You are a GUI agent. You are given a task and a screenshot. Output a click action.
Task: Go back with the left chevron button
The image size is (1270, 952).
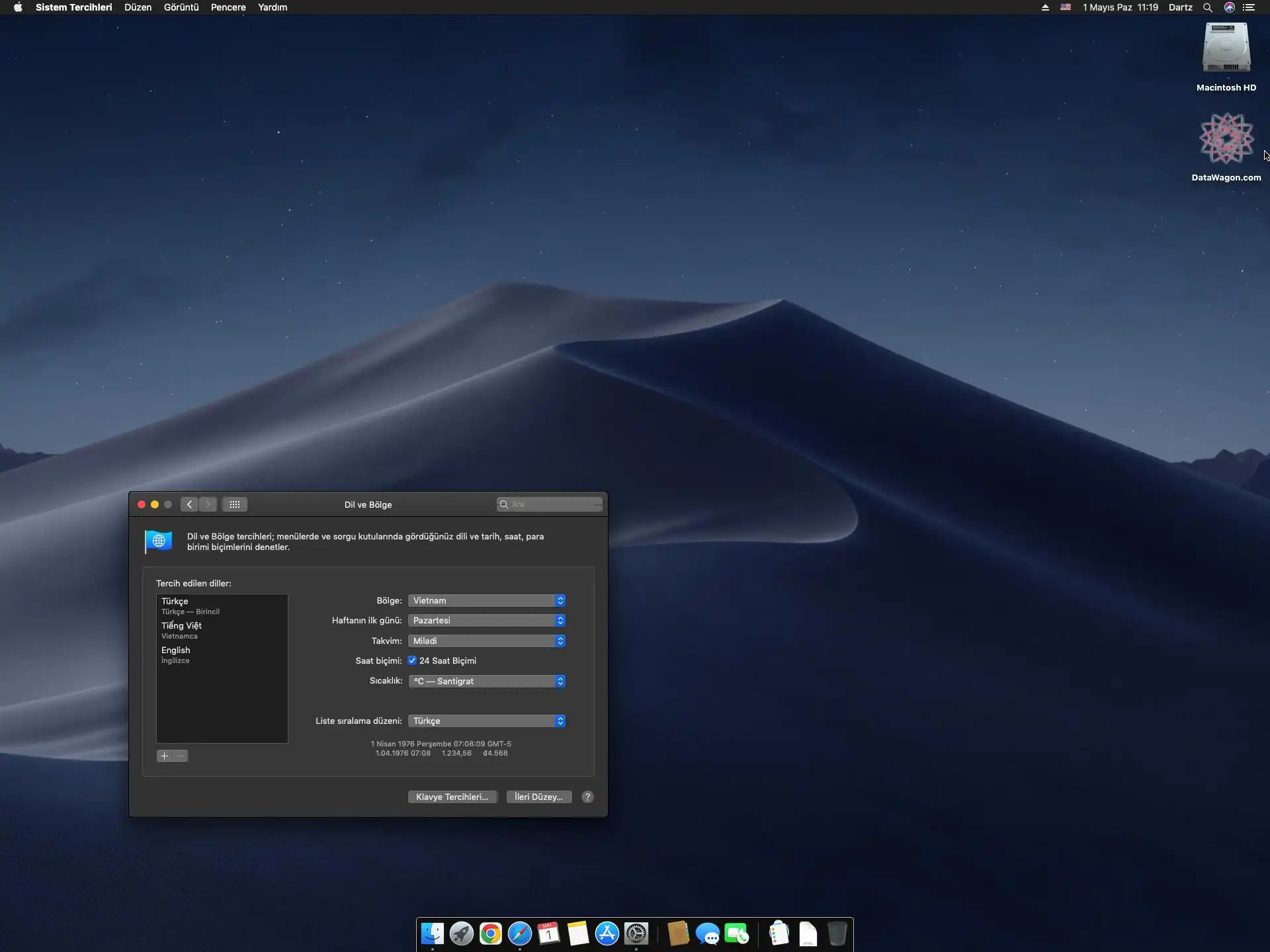[x=189, y=504]
